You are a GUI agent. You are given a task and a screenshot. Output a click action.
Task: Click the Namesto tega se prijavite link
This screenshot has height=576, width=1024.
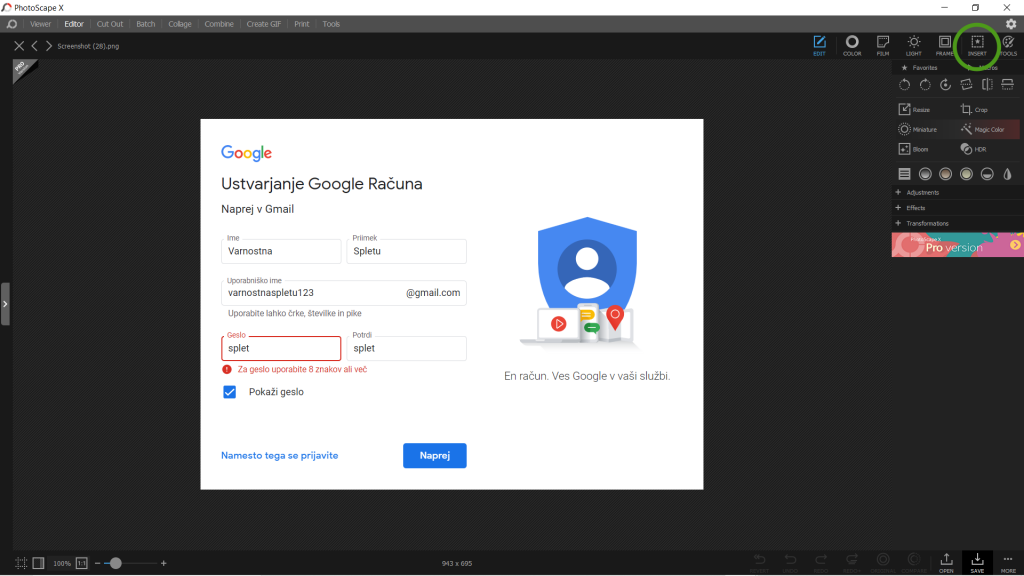(x=280, y=456)
